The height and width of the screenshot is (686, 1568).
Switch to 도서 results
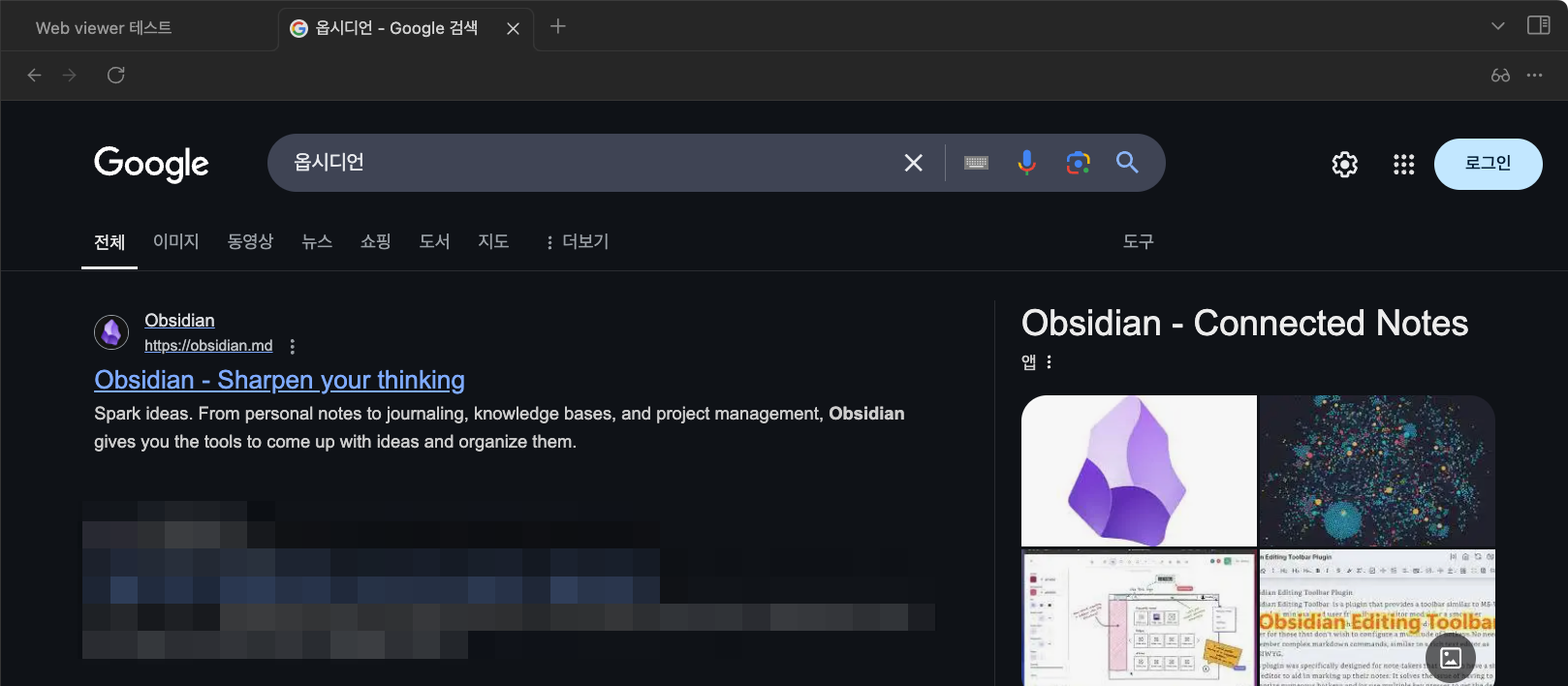click(x=434, y=241)
